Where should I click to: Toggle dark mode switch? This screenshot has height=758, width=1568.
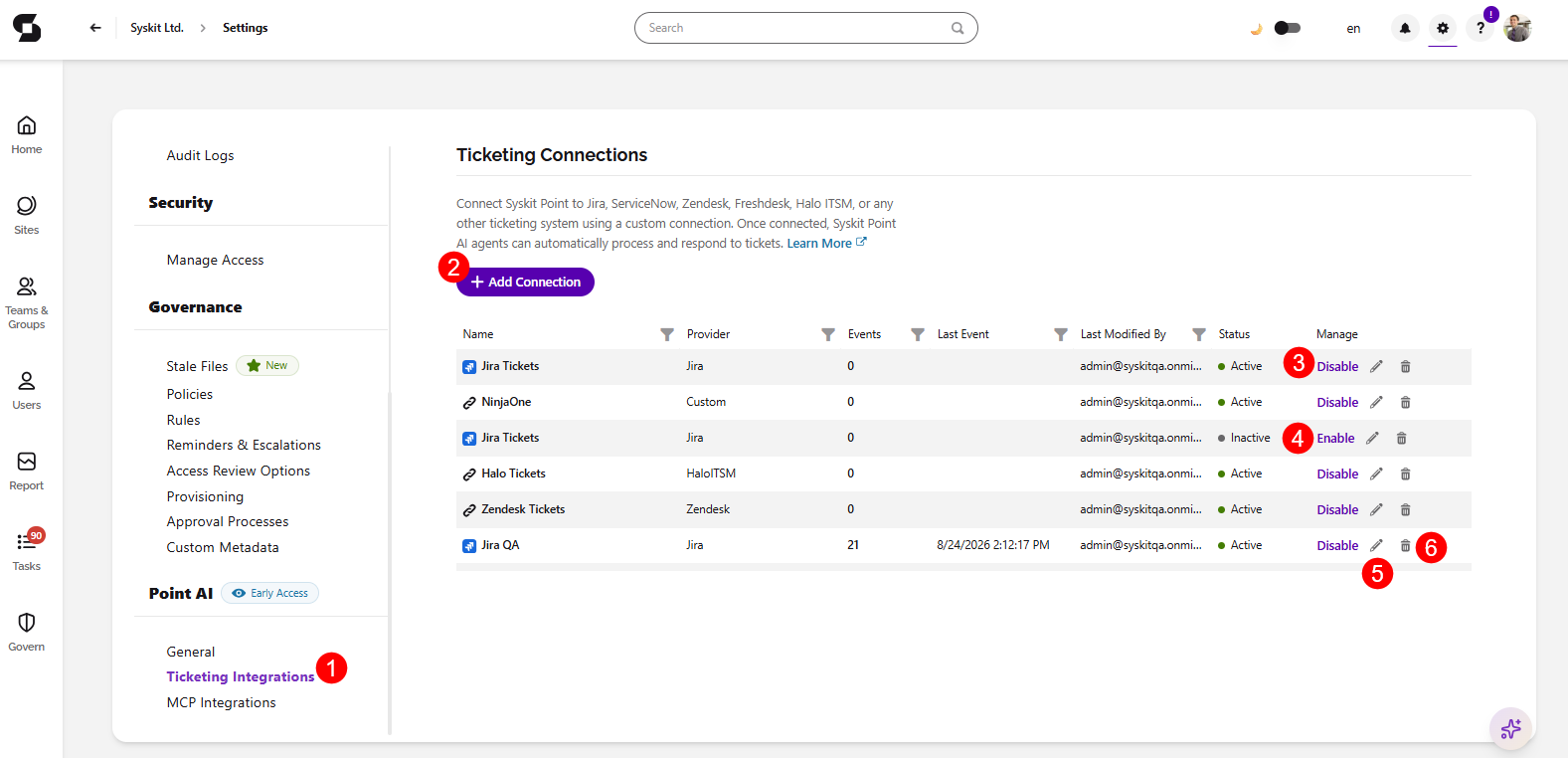point(1288,28)
